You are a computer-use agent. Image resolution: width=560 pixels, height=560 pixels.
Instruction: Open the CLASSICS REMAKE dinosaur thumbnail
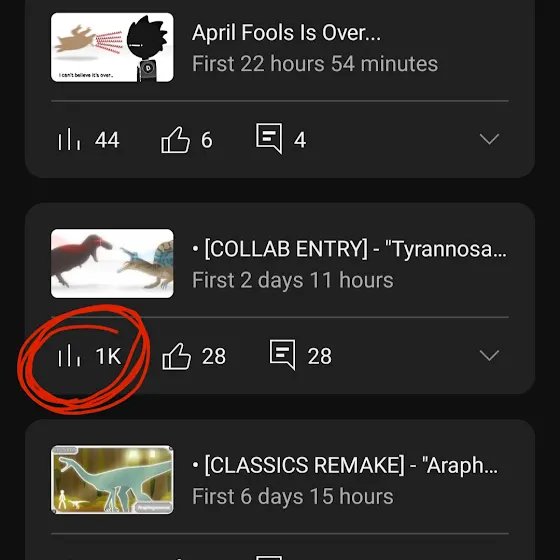(112, 480)
